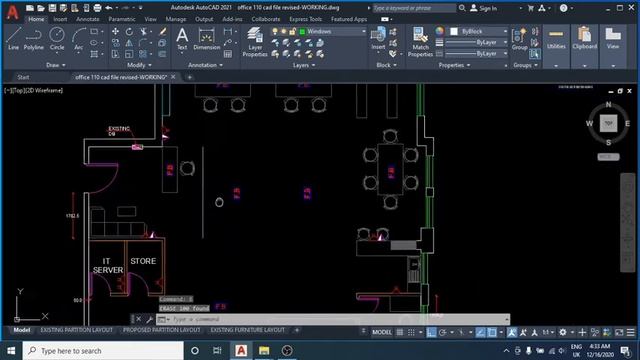Open the annotation scale 1:1 dropdown
The image size is (640, 360).
[x=548, y=333]
